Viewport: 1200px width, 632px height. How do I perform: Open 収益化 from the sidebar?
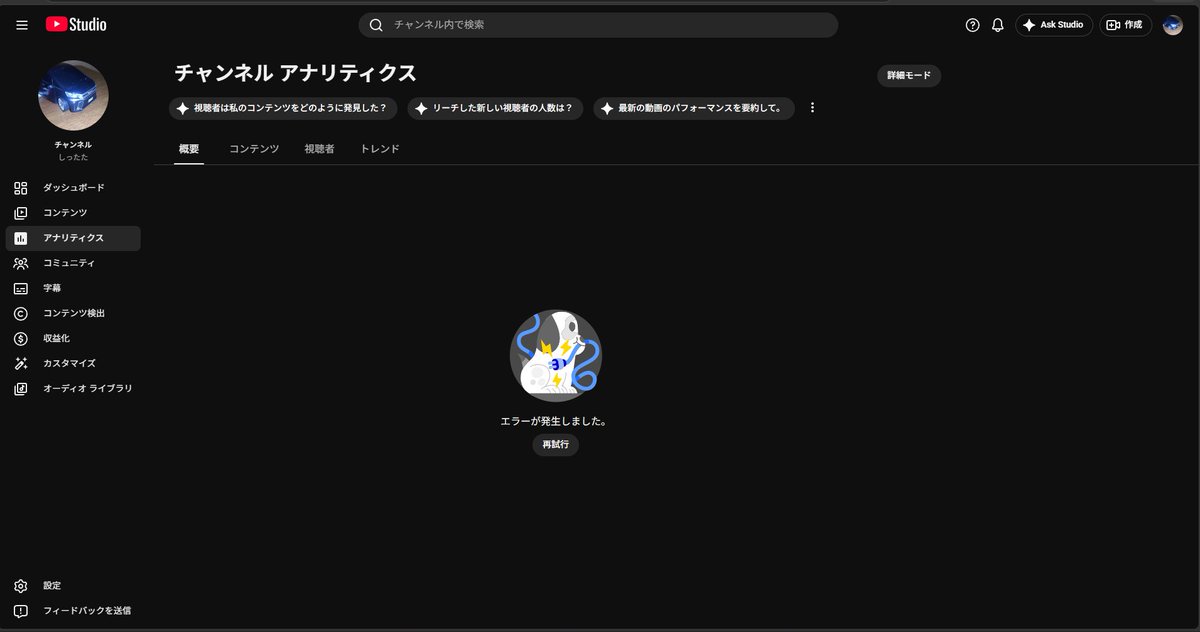73,338
